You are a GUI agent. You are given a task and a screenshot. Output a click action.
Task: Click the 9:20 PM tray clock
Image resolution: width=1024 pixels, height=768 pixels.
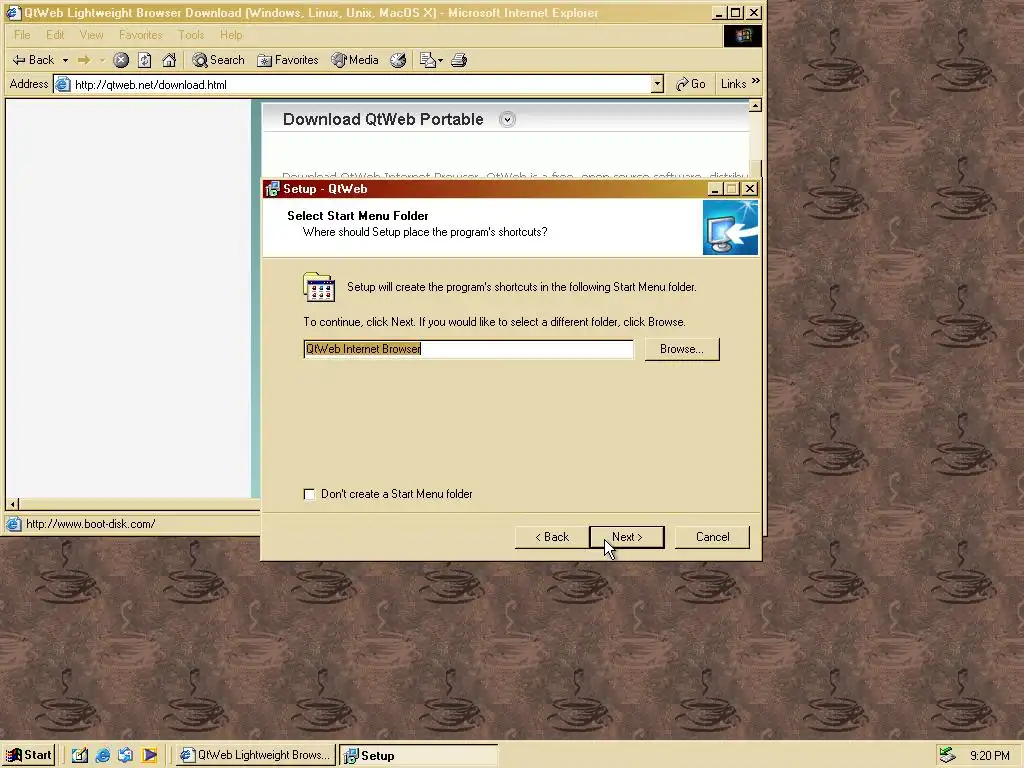point(989,756)
